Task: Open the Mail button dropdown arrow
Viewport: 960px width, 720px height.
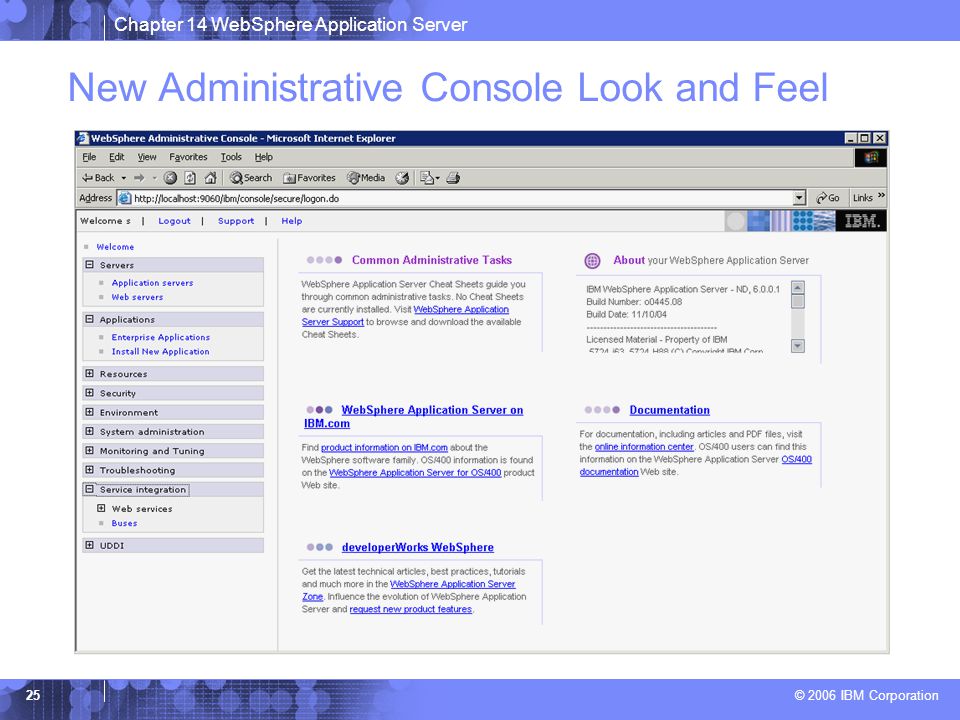Action: pos(437,178)
